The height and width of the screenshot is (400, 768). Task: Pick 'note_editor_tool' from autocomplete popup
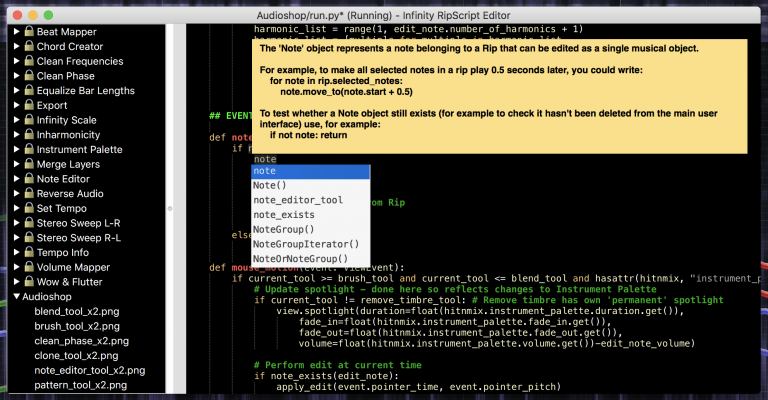[x=311, y=200]
